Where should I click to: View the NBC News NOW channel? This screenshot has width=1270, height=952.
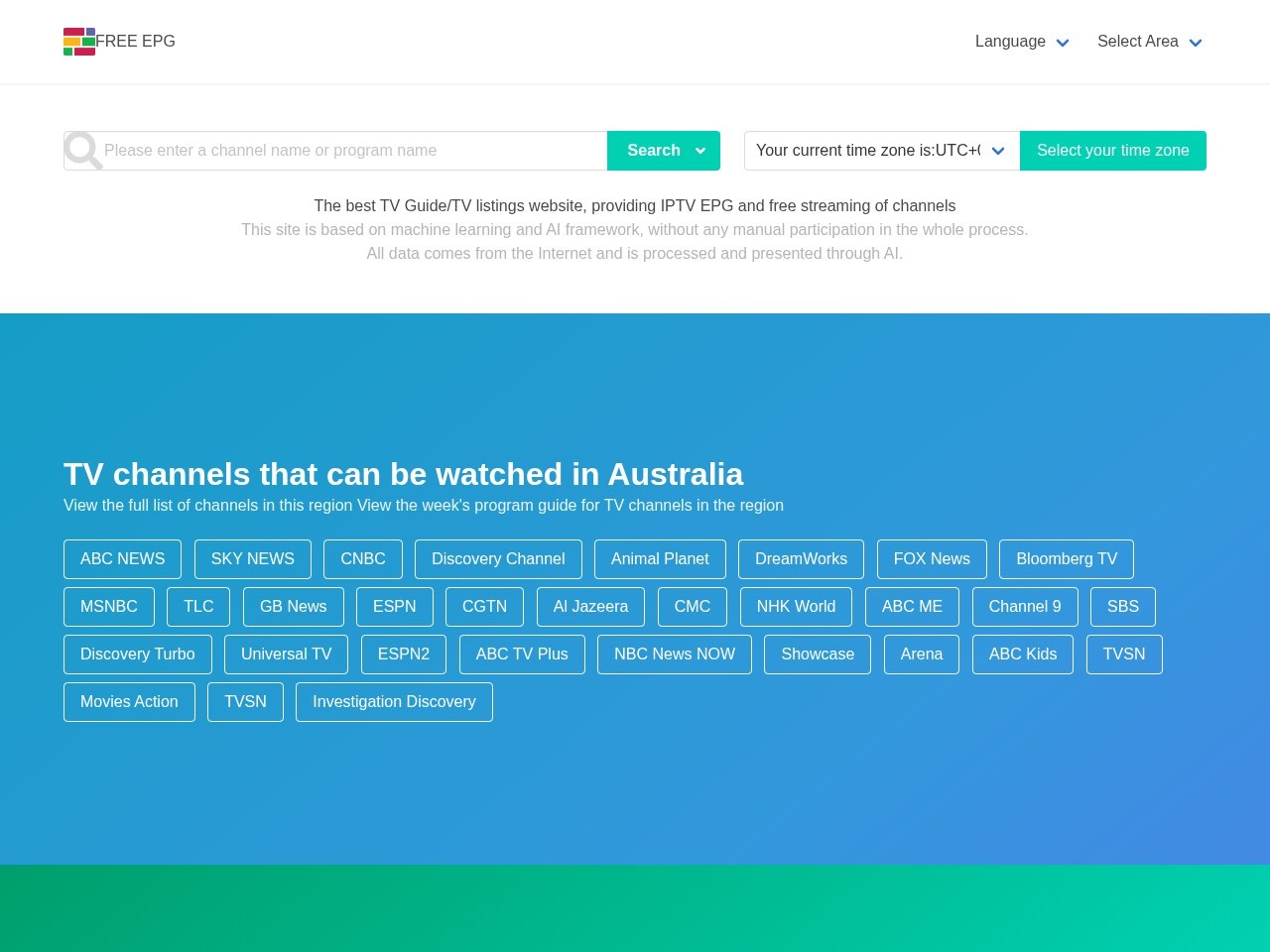tap(675, 654)
